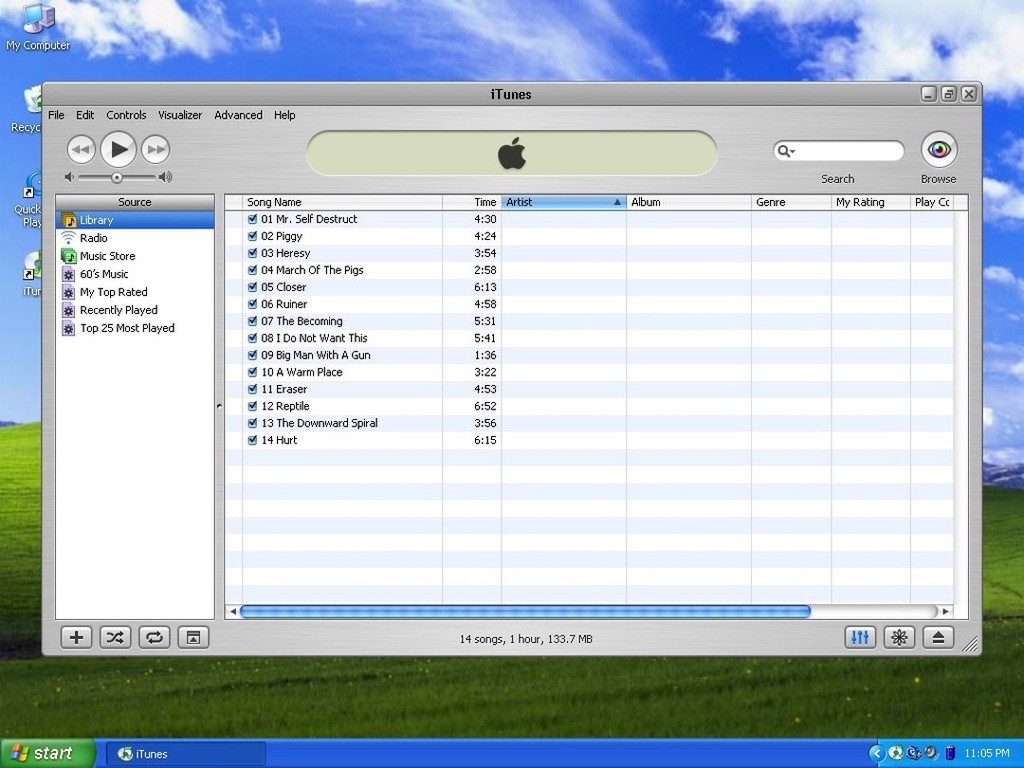Reverse sort using the Artist column arrow

click(617, 202)
